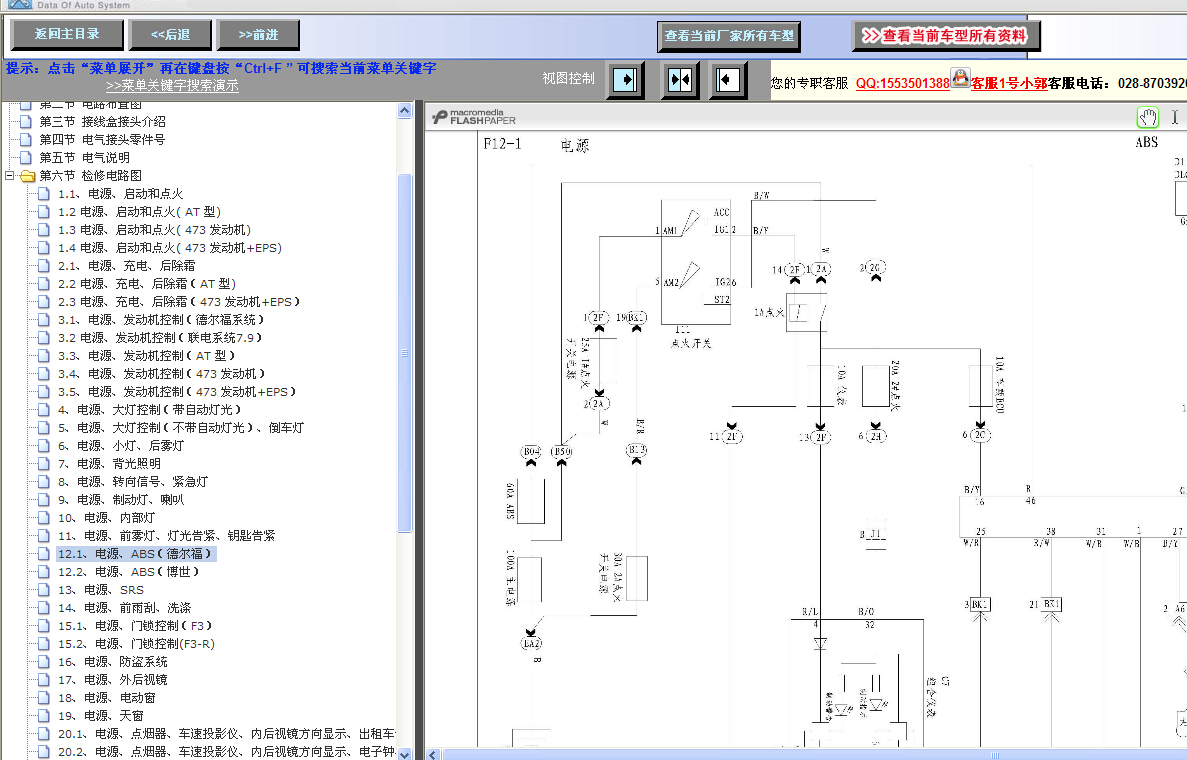Select 6、电源、小灯、后雾灯
Screen dimensions: 1187x760
tap(120, 446)
